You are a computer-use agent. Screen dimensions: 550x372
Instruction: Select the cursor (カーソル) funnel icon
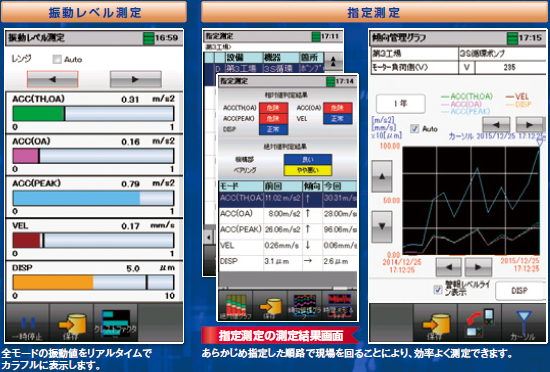[x=523, y=323]
